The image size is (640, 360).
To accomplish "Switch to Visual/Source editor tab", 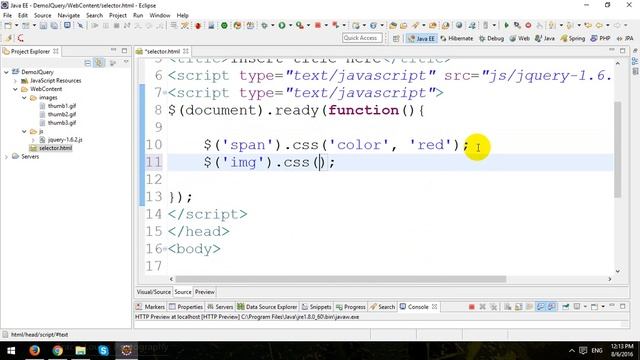I will point(153,292).
